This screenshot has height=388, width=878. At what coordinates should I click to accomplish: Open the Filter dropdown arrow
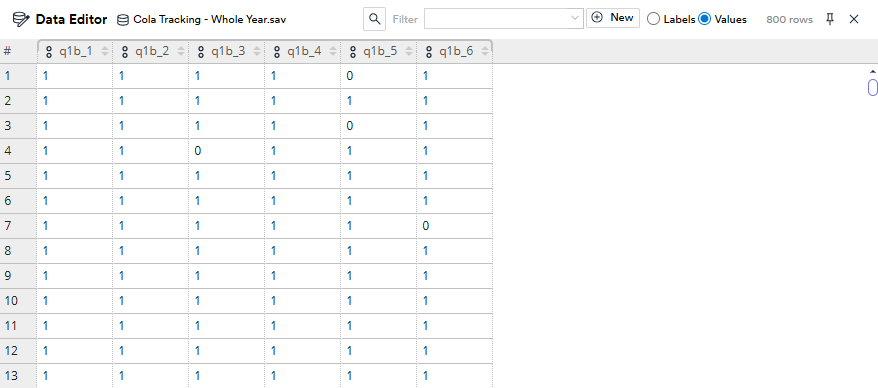point(575,18)
